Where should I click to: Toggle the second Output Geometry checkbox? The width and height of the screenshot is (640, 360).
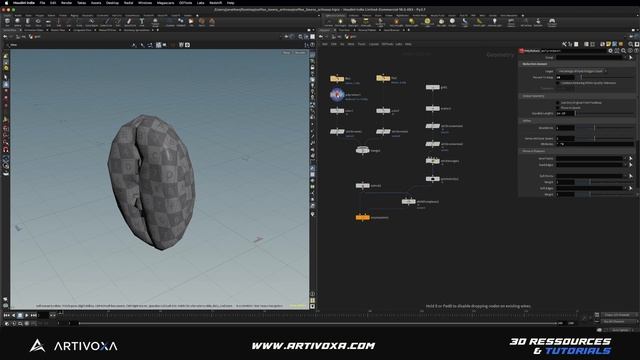pyautogui.click(x=558, y=108)
